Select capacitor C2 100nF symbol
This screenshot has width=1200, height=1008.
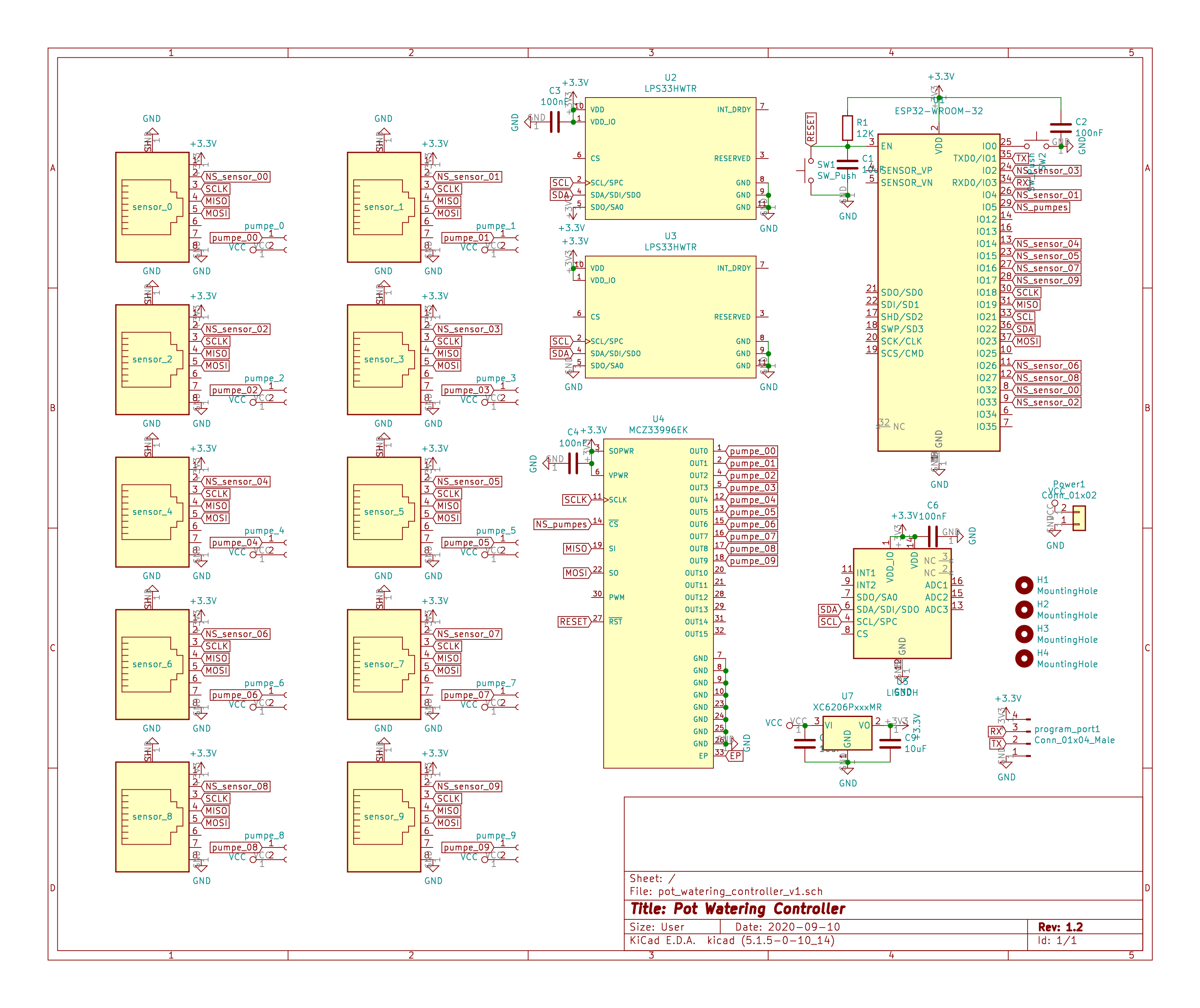tap(1061, 128)
